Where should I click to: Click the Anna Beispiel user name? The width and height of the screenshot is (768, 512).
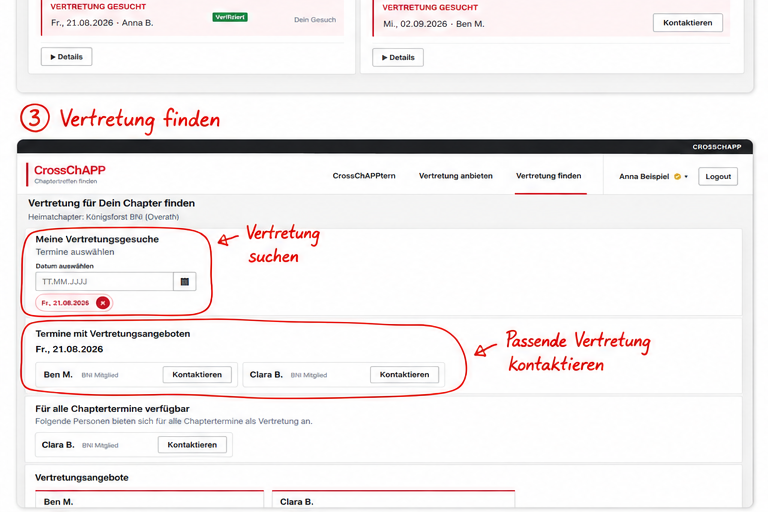click(644, 176)
